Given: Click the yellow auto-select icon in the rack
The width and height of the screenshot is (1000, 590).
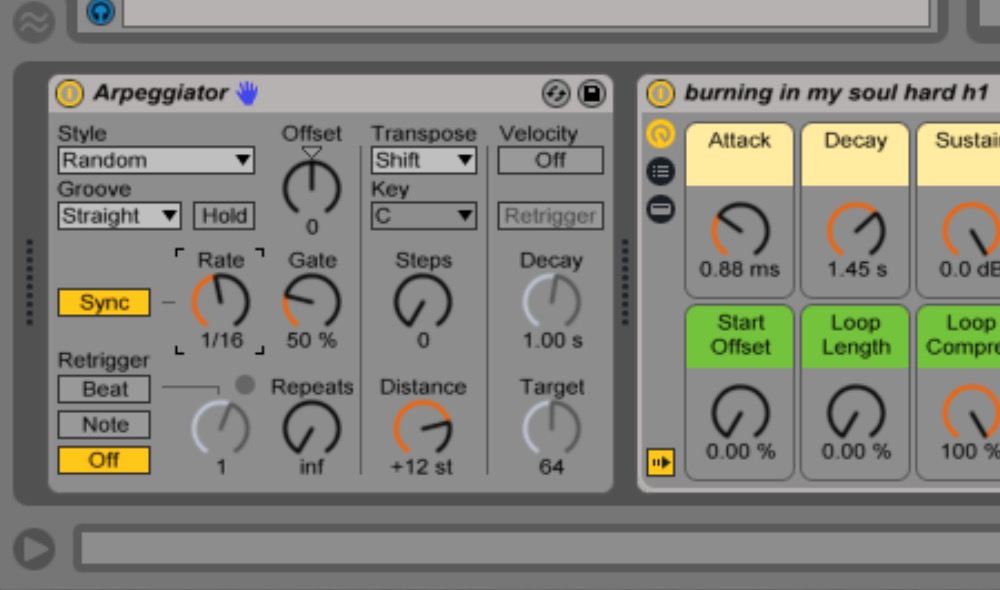Looking at the screenshot, I should [661, 462].
